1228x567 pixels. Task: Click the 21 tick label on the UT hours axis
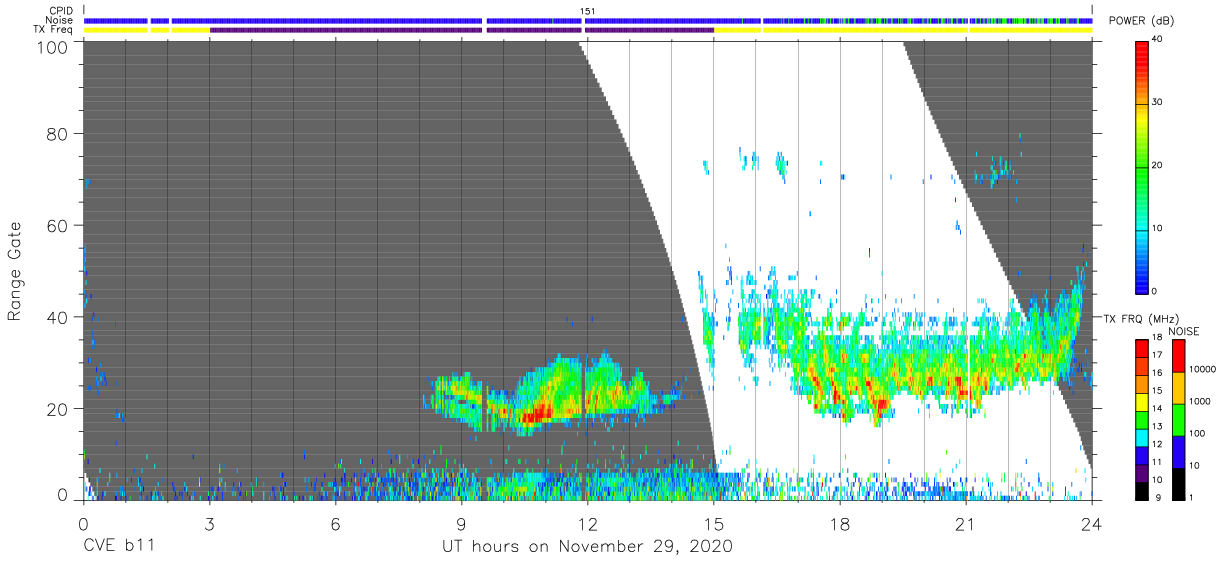point(966,523)
